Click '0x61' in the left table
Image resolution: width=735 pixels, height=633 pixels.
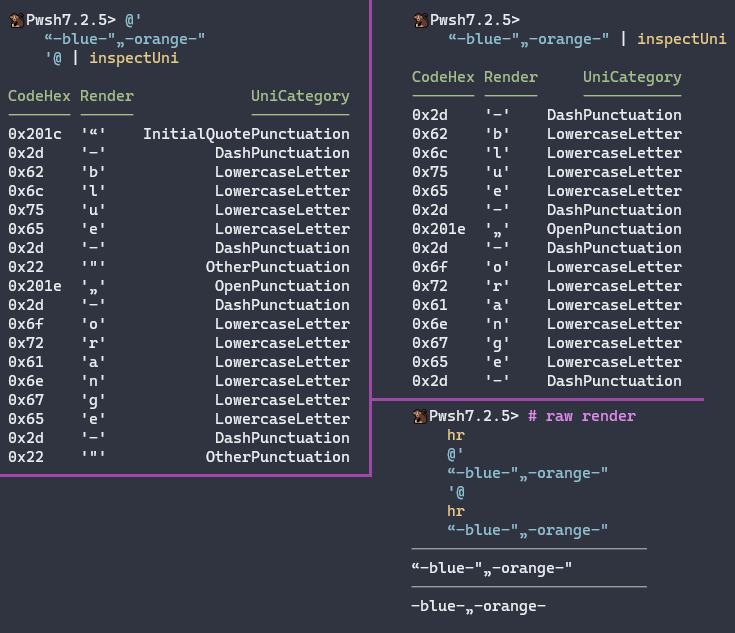coord(26,362)
